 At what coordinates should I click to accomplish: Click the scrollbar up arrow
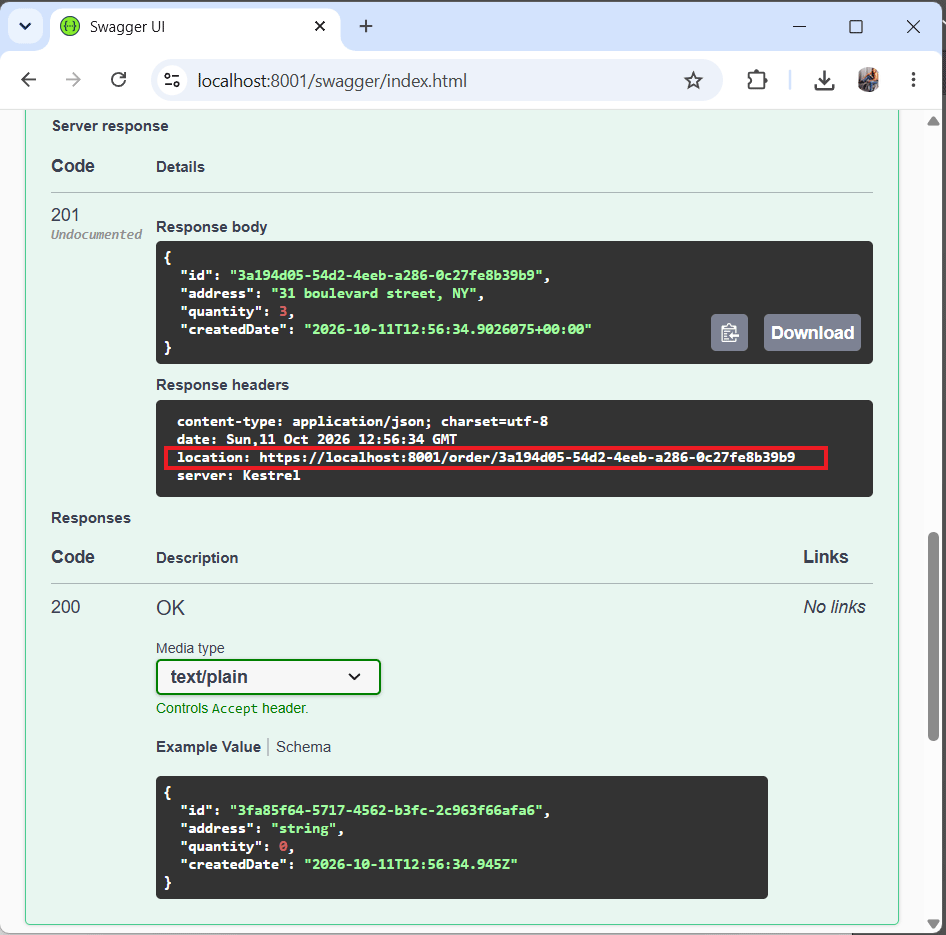click(933, 121)
